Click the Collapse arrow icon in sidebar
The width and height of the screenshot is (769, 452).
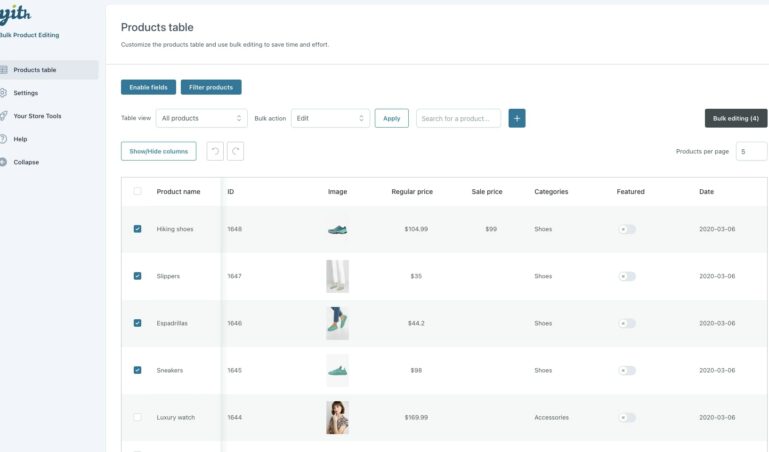pos(3,162)
